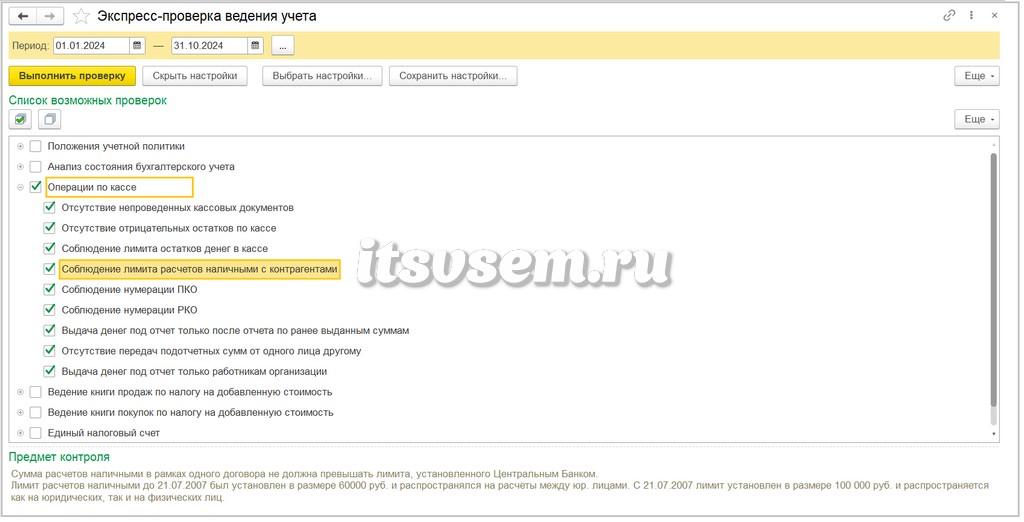Open Еще menu above checks list

pos(977,120)
